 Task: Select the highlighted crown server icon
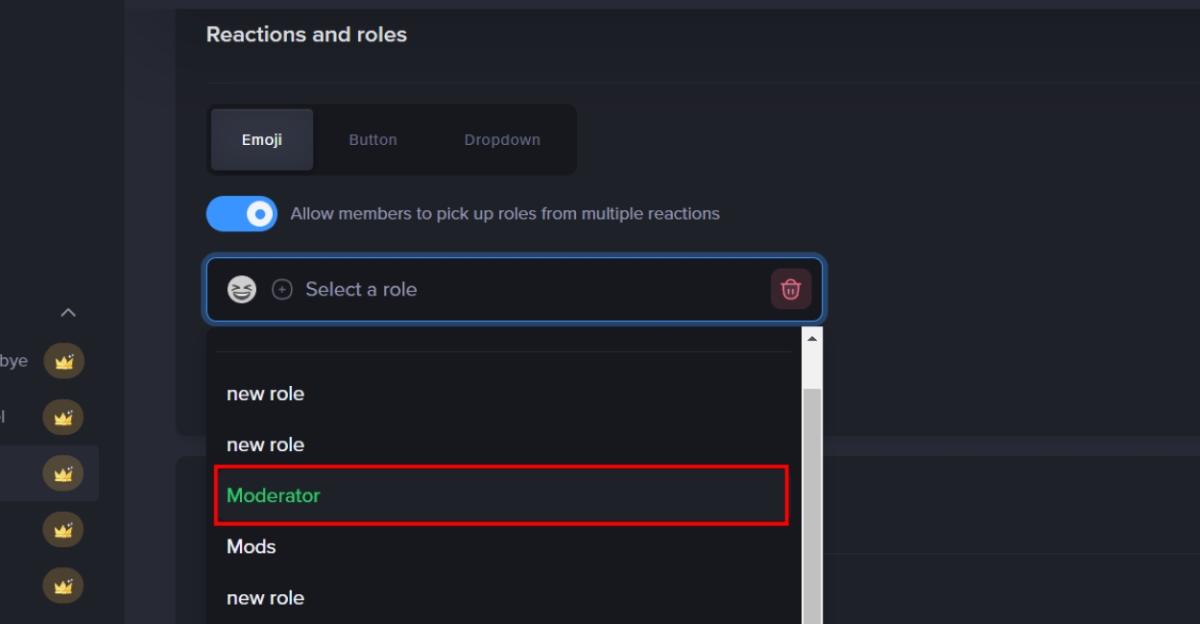click(63, 474)
